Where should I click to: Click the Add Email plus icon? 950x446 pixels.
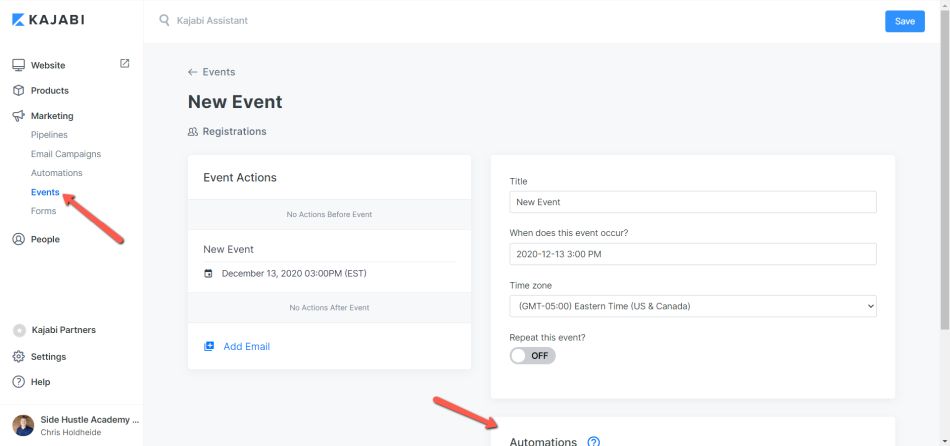[209, 347]
